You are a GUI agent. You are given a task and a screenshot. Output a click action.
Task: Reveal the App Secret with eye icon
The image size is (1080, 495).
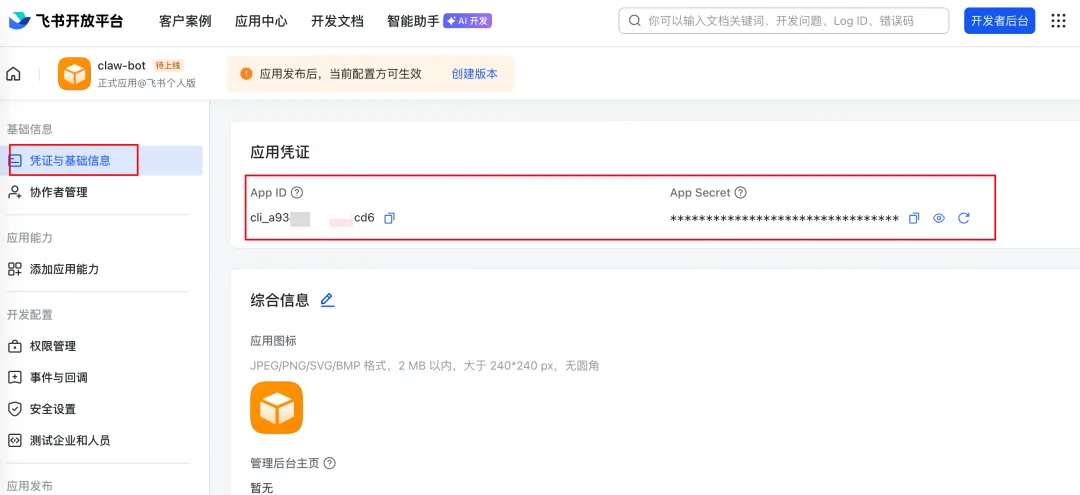click(x=939, y=218)
